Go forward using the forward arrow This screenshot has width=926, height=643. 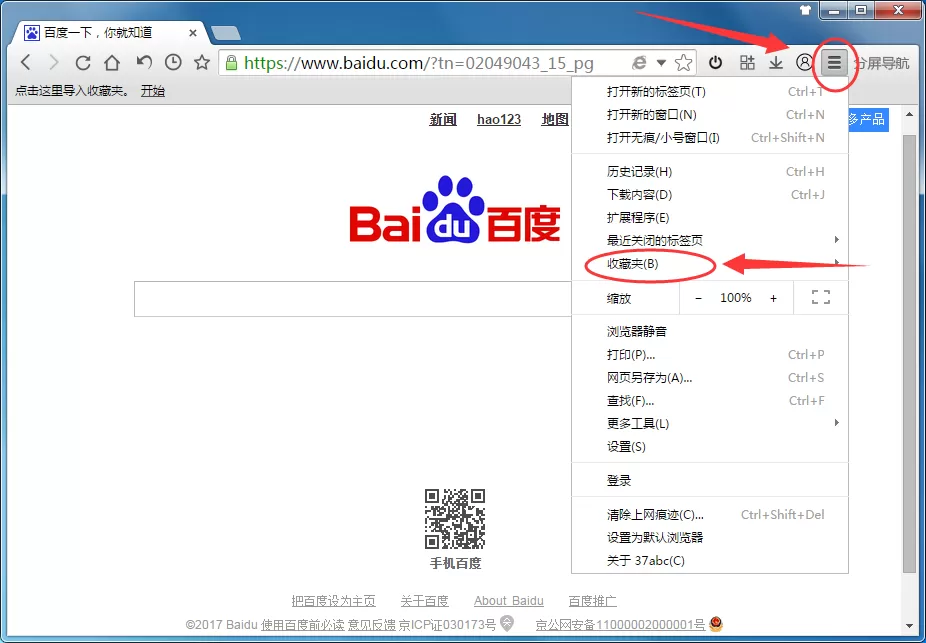pyautogui.click(x=54, y=62)
